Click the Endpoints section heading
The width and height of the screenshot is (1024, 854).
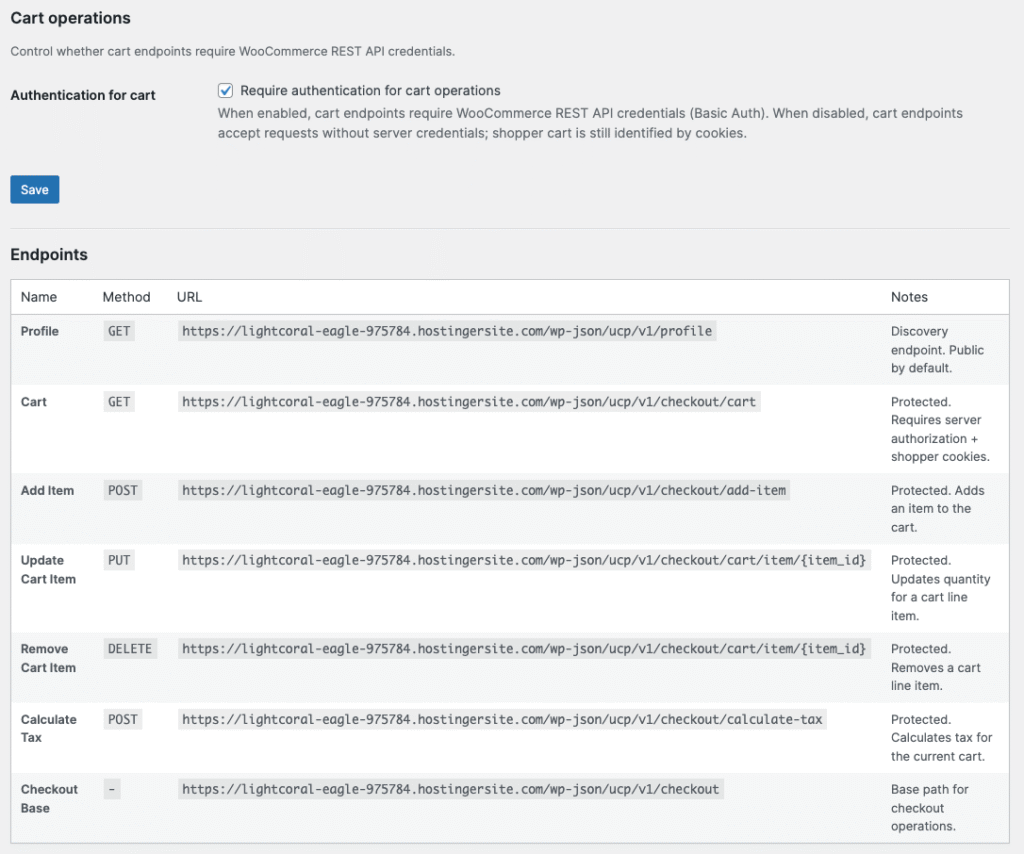tap(49, 255)
